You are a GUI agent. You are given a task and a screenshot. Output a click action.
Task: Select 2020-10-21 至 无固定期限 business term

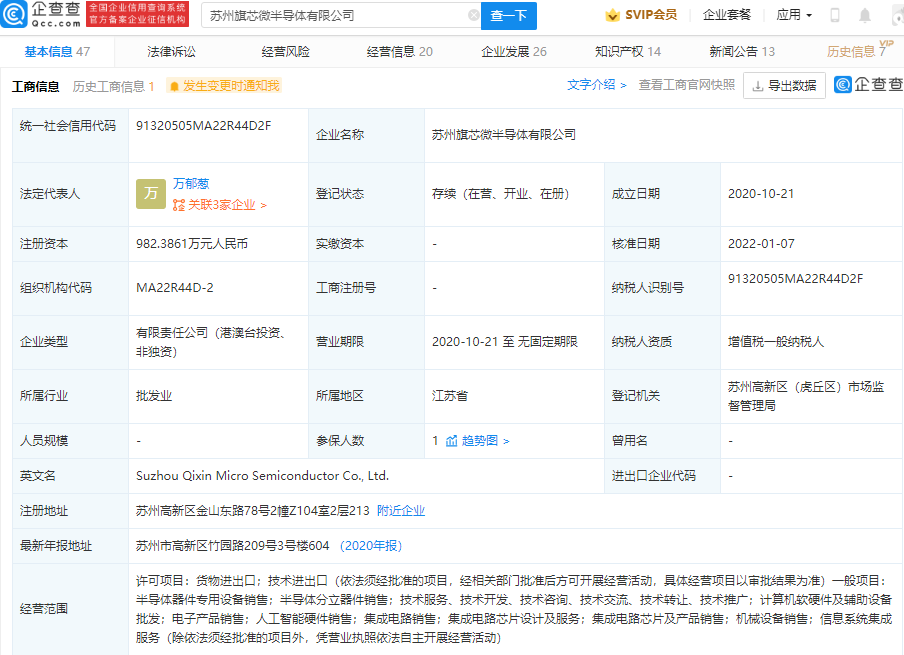coord(504,342)
